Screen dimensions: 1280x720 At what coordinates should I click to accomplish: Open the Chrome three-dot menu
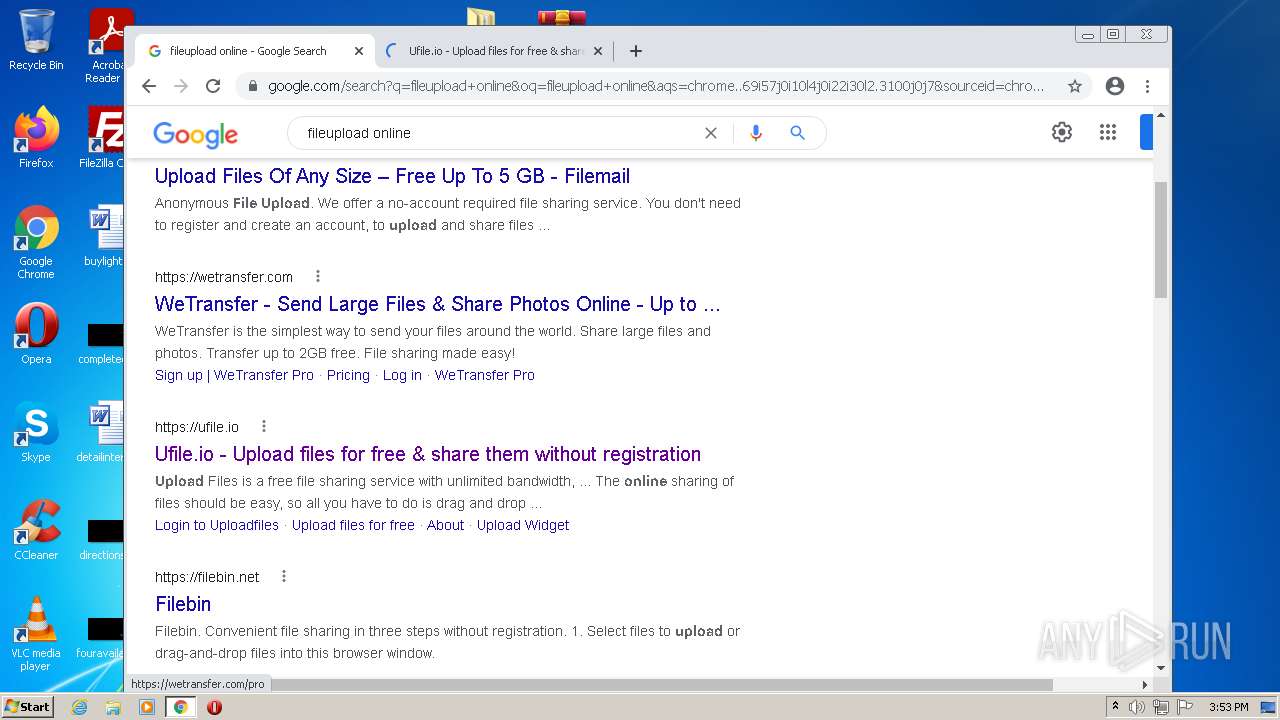pos(1148,86)
